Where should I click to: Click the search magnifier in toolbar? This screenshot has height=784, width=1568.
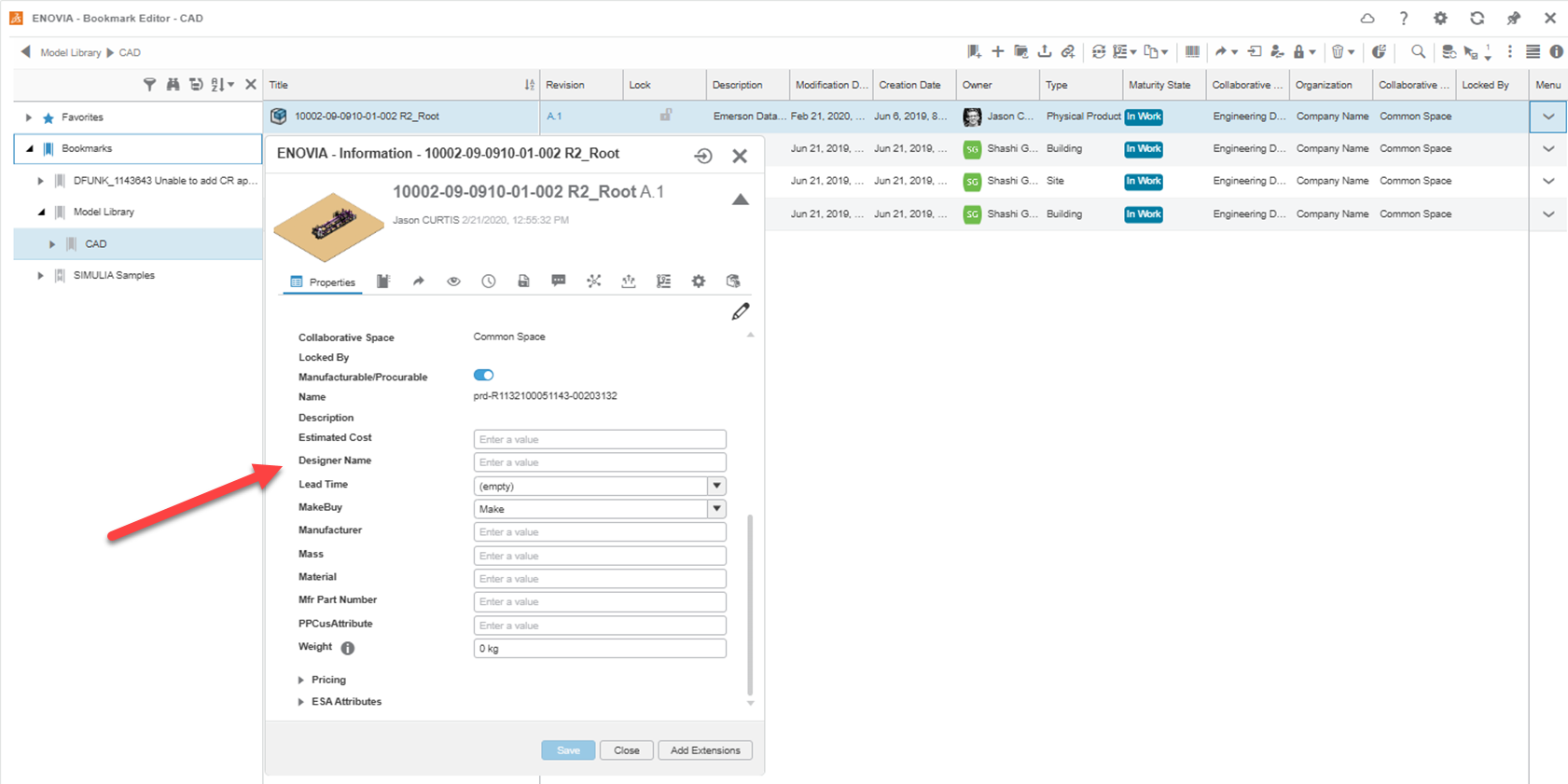(1418, 52)
